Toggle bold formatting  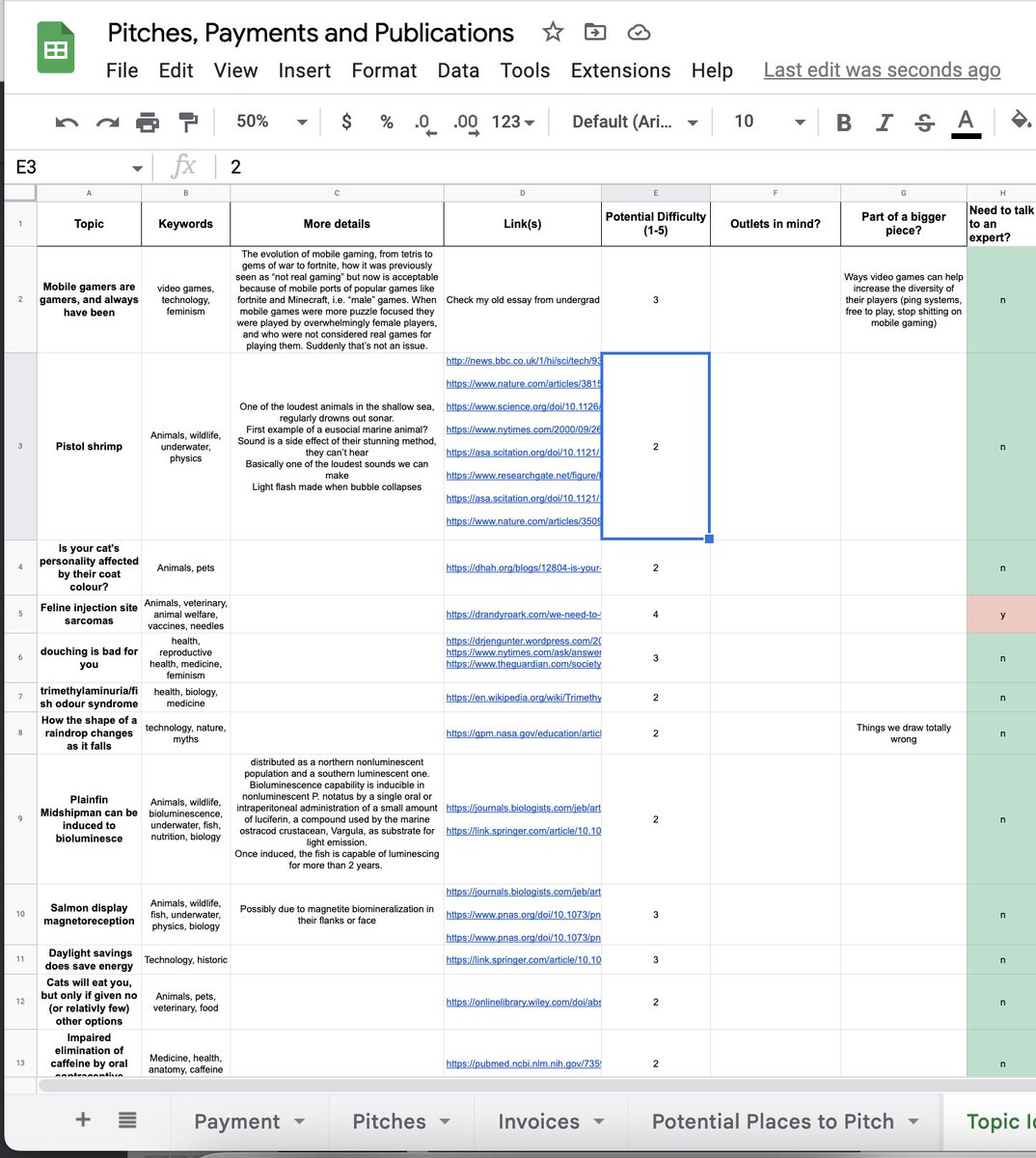click(844, 122)
